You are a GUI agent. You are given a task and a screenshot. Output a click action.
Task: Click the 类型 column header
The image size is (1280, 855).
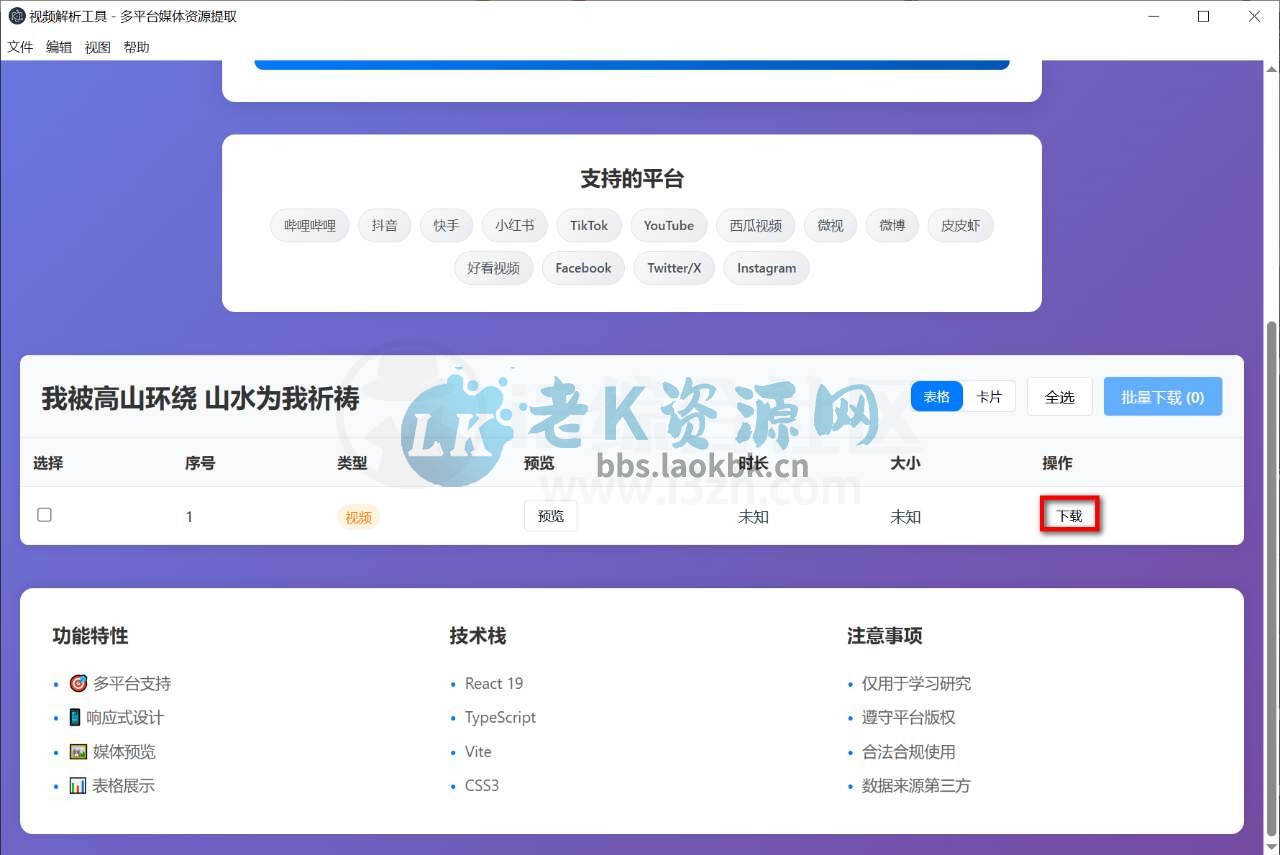click(x=352, y=463)
